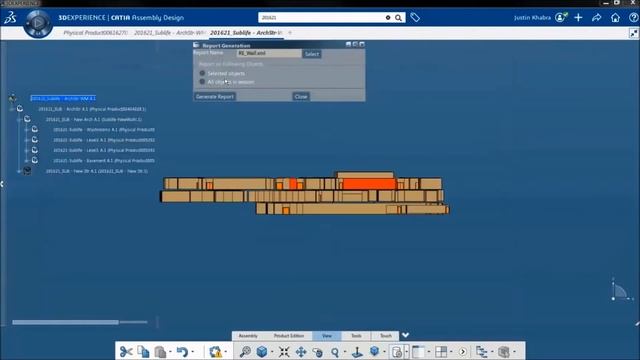The height and width of the screenshot is (360, 640).
Task: Open the Update options dropdown arrow
Action: 226,352
